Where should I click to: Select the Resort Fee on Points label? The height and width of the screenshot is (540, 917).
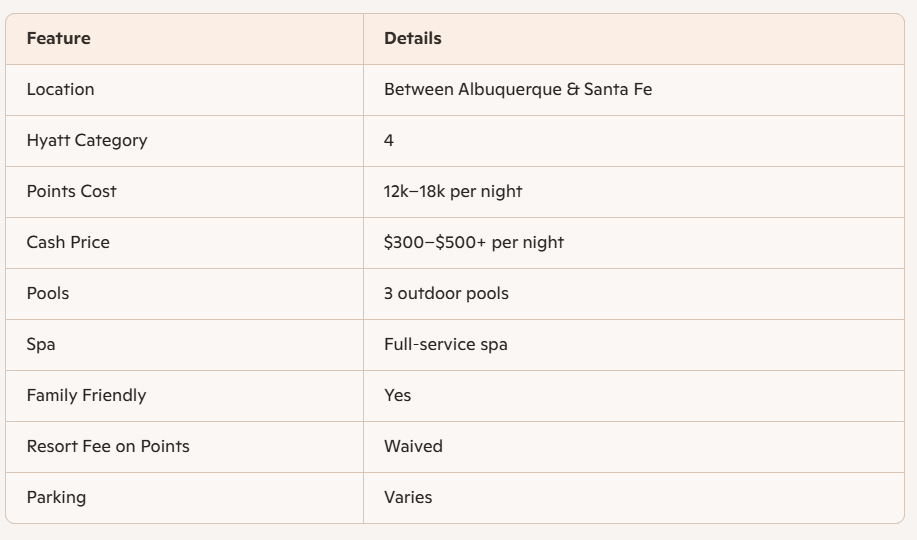[x=108, y=446]
